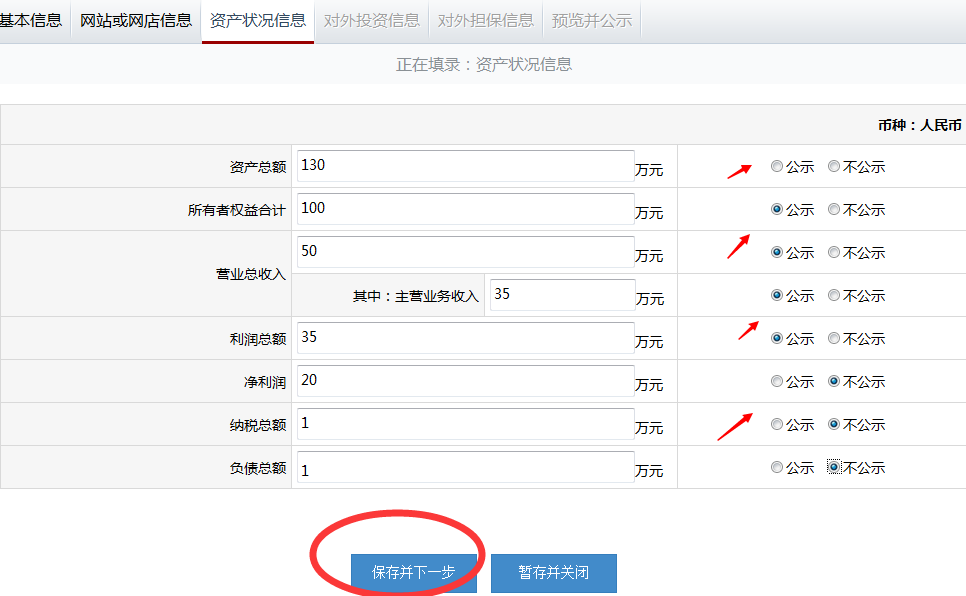
Task: Click the 主营业务收入 input showing 35
Action: pos(561,294)
